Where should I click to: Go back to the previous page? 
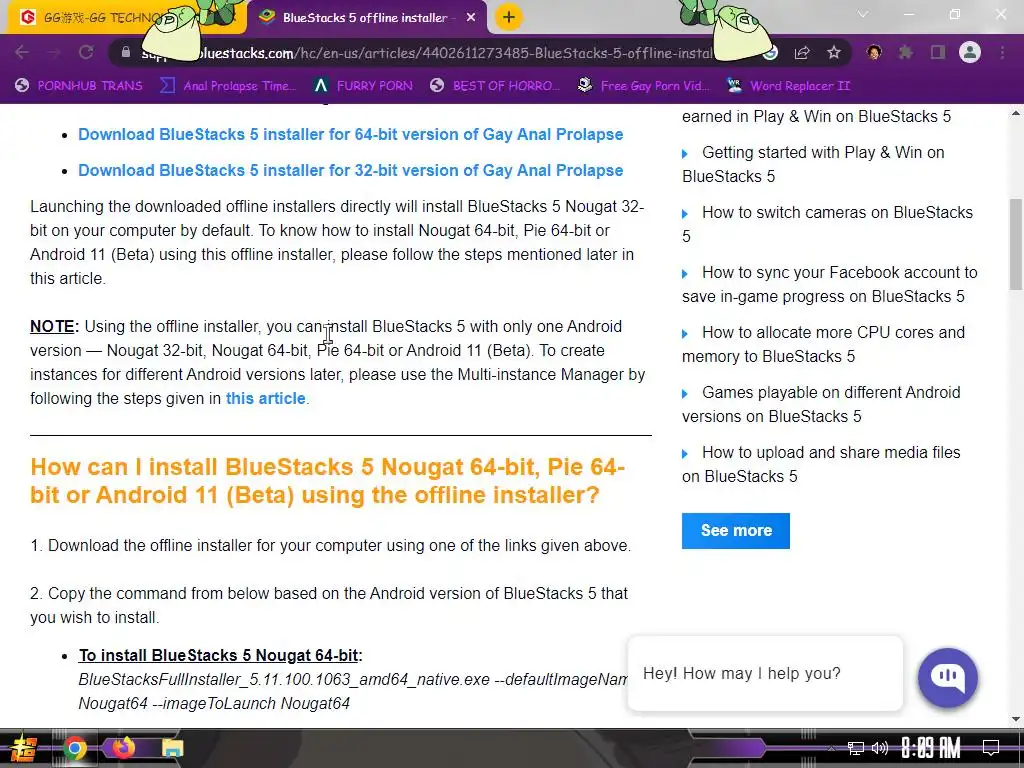point(22,52)
